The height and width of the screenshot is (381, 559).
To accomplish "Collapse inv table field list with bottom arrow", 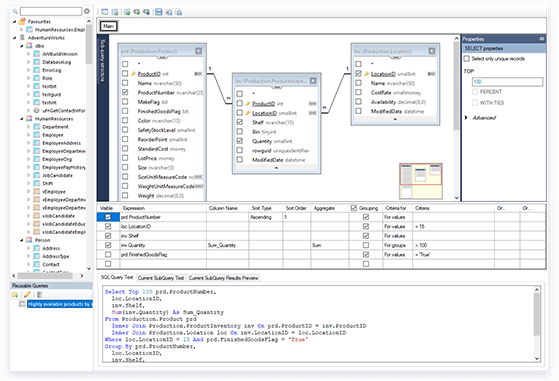I will tap(276, 168).
